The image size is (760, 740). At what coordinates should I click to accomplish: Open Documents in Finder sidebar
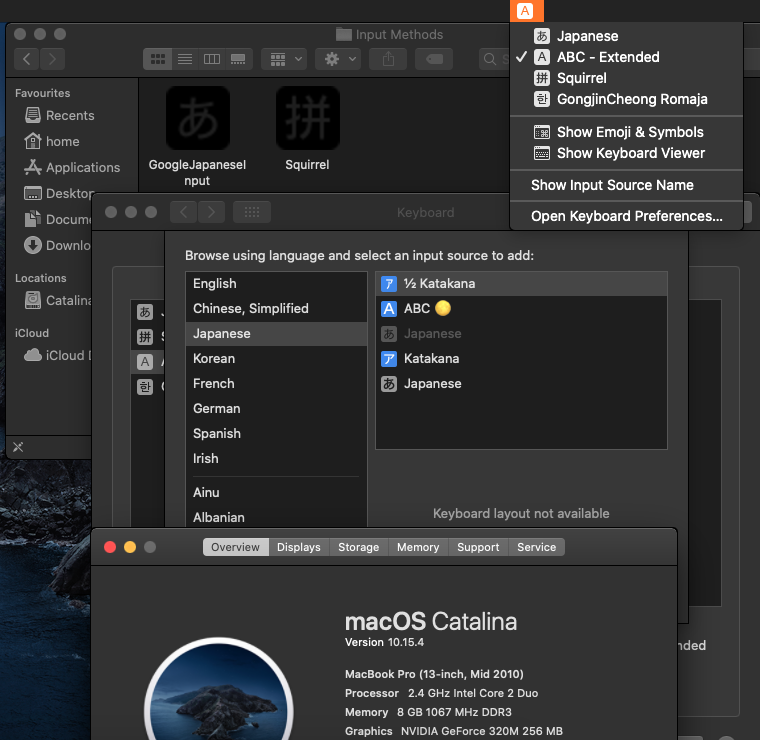(x=57, y=220)
